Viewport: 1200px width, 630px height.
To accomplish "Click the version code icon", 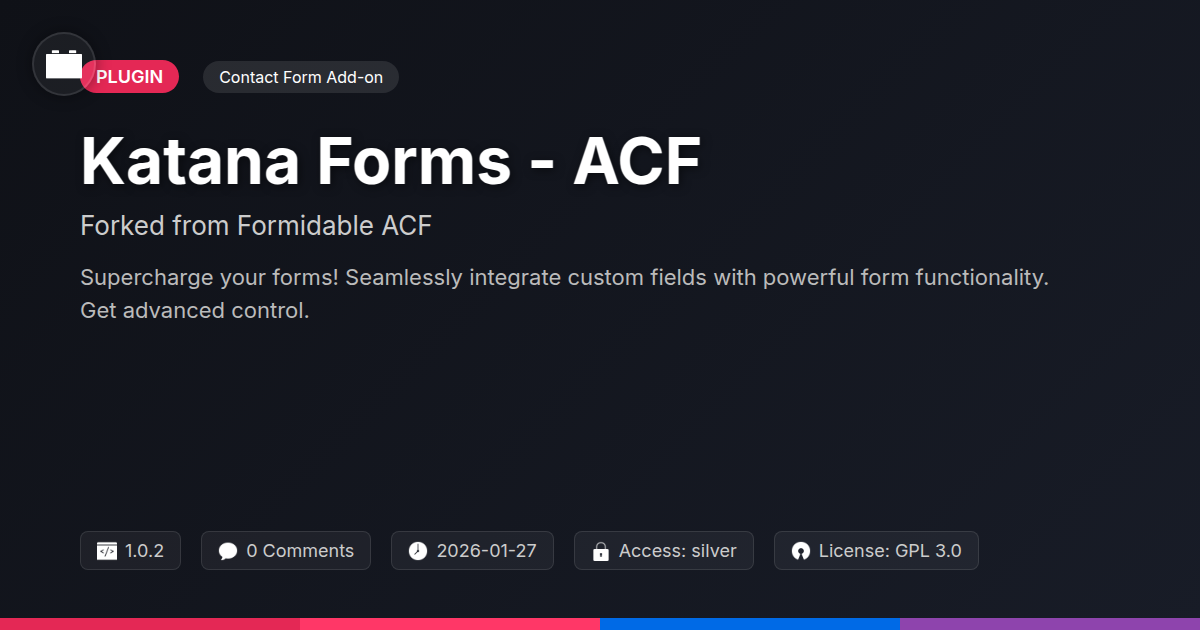I will pyautogui.click(x=107, y=551).
